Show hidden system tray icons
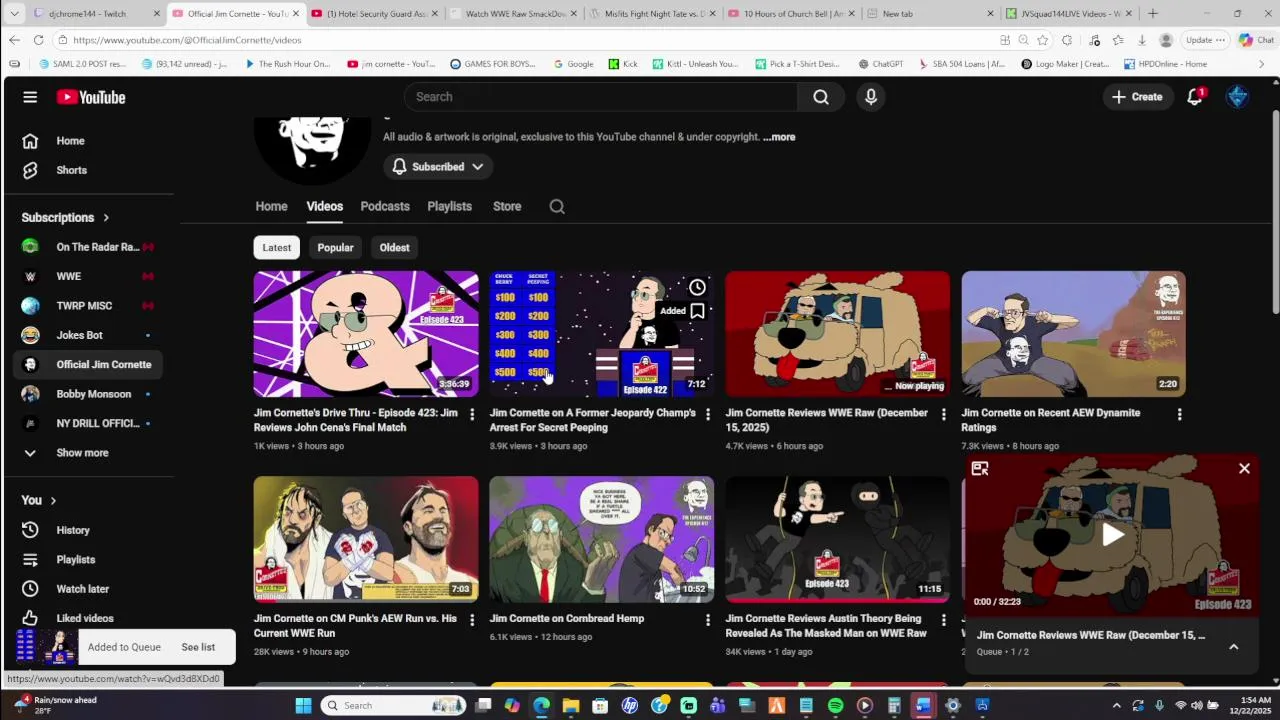The height and width of the screenshot is (720, 1280). pyautogui.click(x=1117, y=705)
